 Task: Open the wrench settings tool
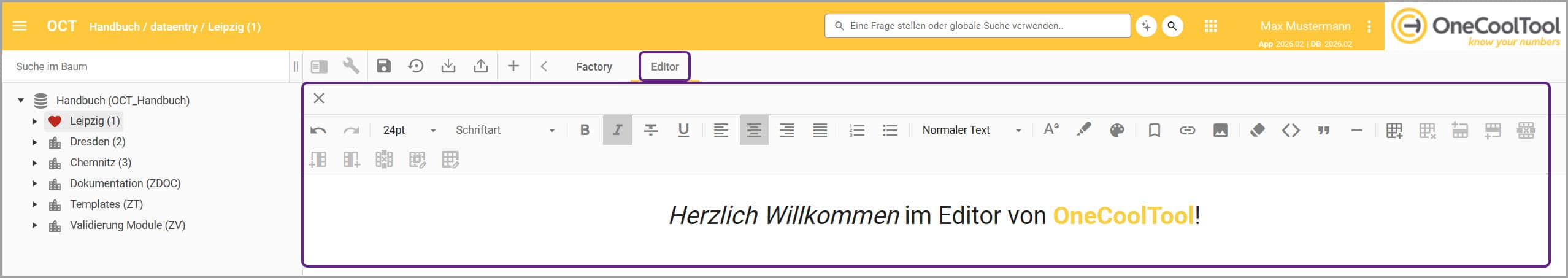click(351, 66)
